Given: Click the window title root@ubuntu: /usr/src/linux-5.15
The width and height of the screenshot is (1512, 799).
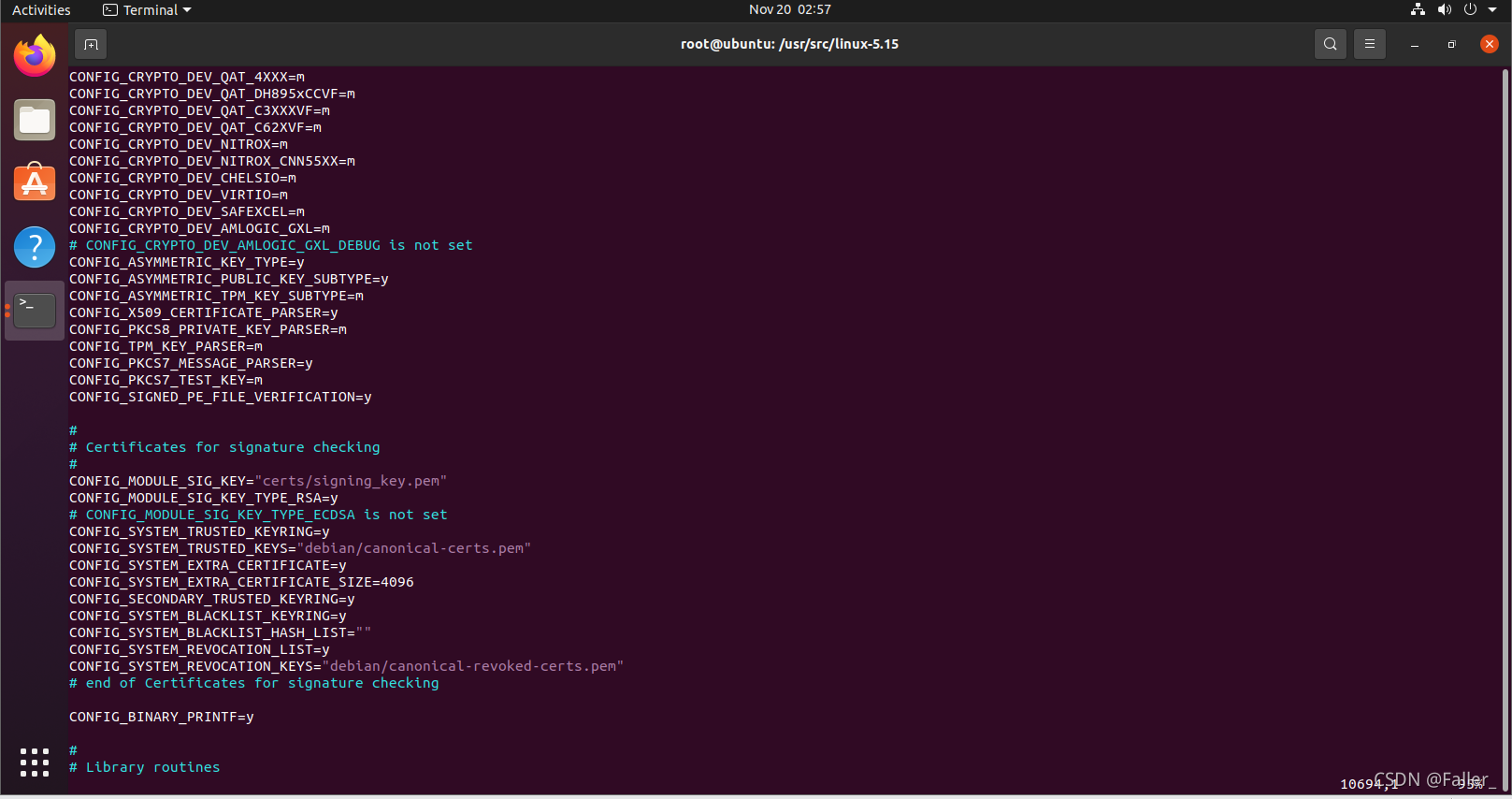Looking at the screenshot, I should pos(789,44).
